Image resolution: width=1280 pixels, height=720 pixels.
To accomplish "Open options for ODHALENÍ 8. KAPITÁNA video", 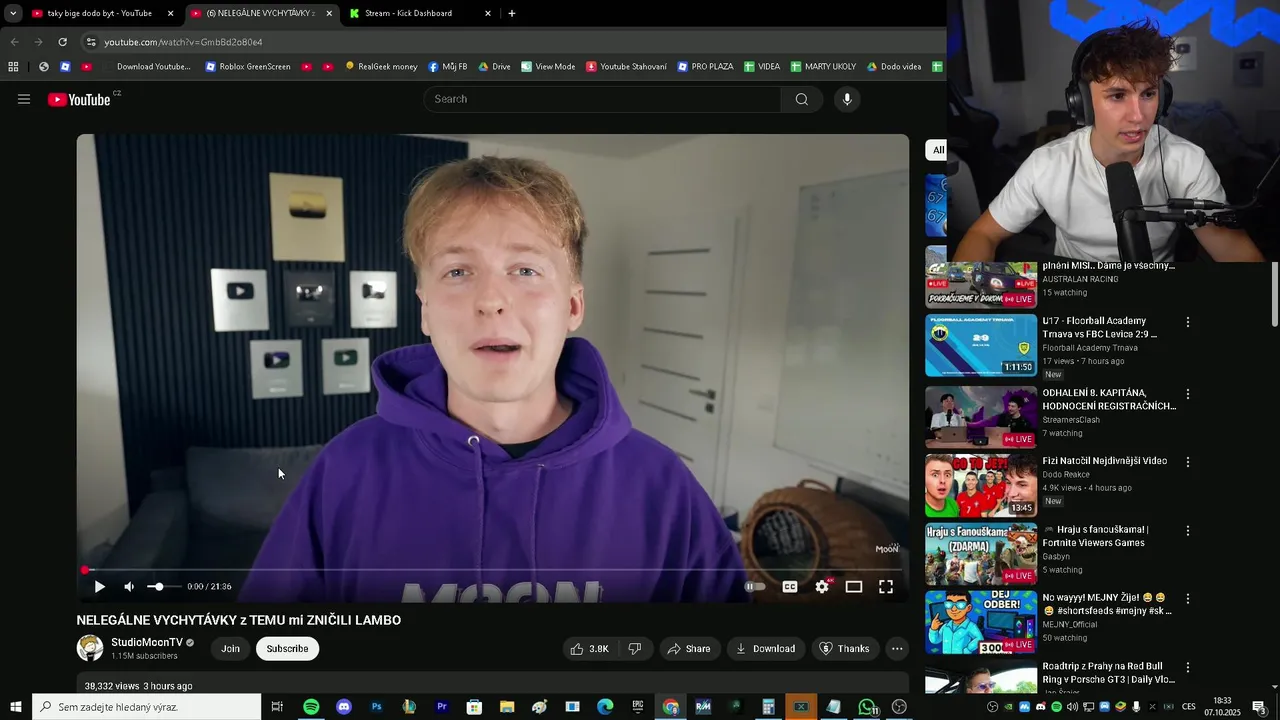I will coord(1188,394).
